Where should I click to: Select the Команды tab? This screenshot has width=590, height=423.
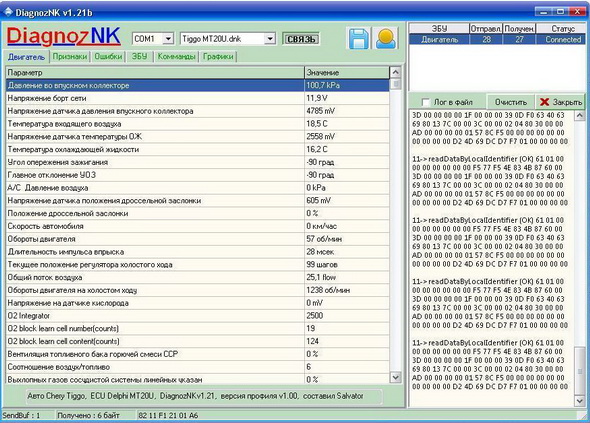click(176, 56)
